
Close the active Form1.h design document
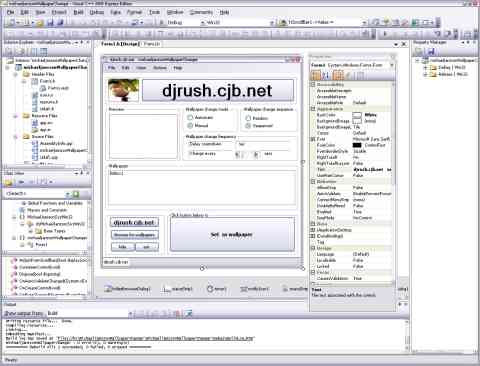pyautogui.click(x=404, y=44)
